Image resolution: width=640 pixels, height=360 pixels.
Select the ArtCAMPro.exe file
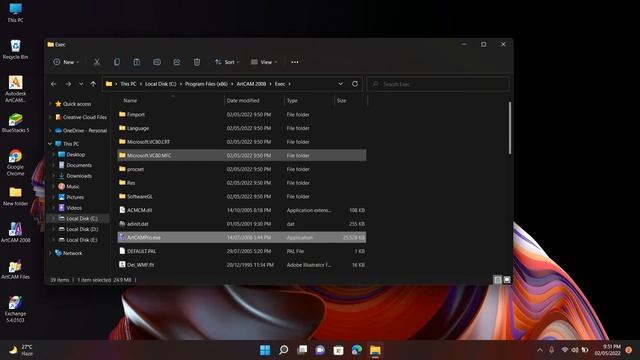coord(242,238)
